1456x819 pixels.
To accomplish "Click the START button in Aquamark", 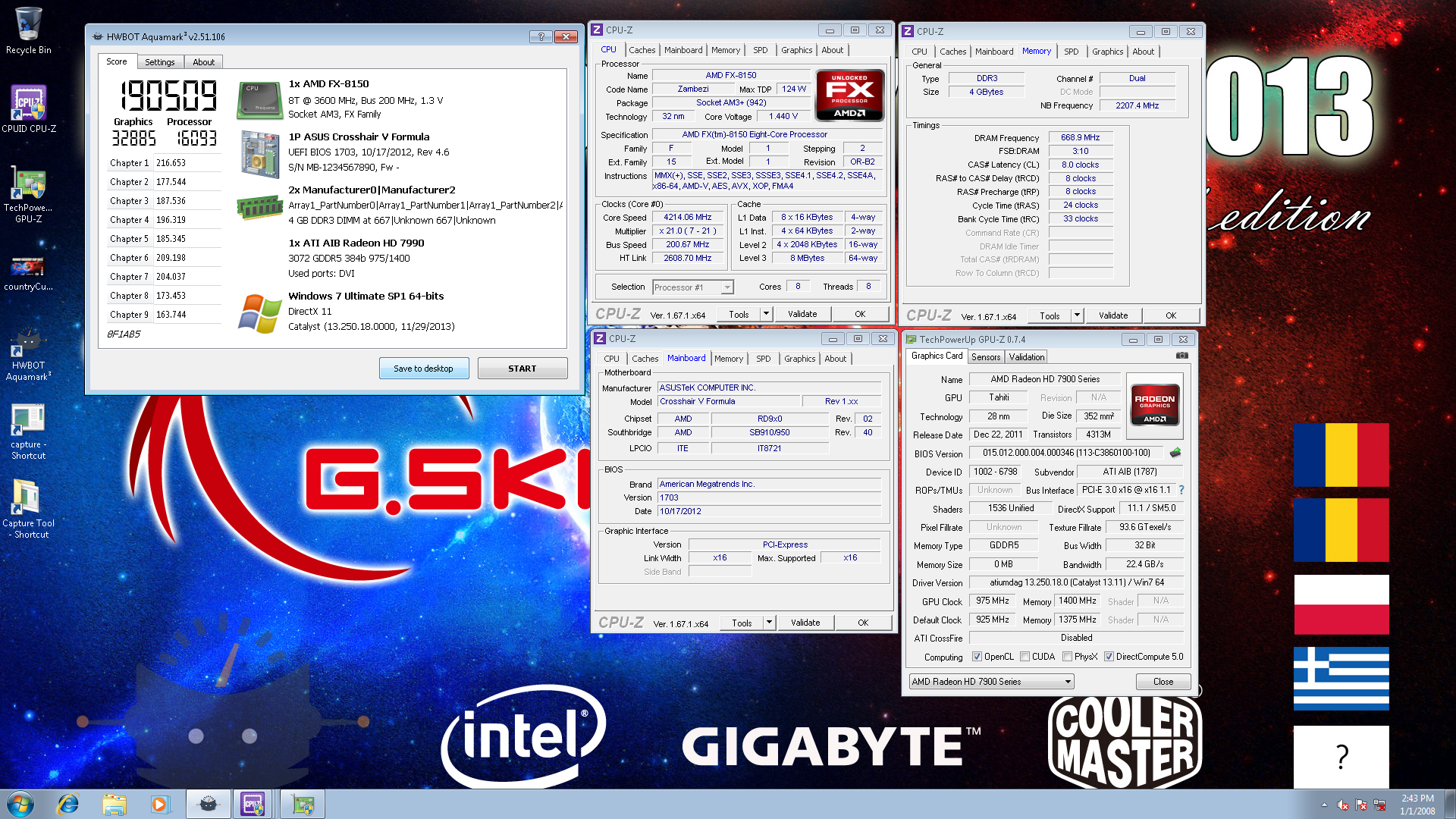I will pos(522,369).
